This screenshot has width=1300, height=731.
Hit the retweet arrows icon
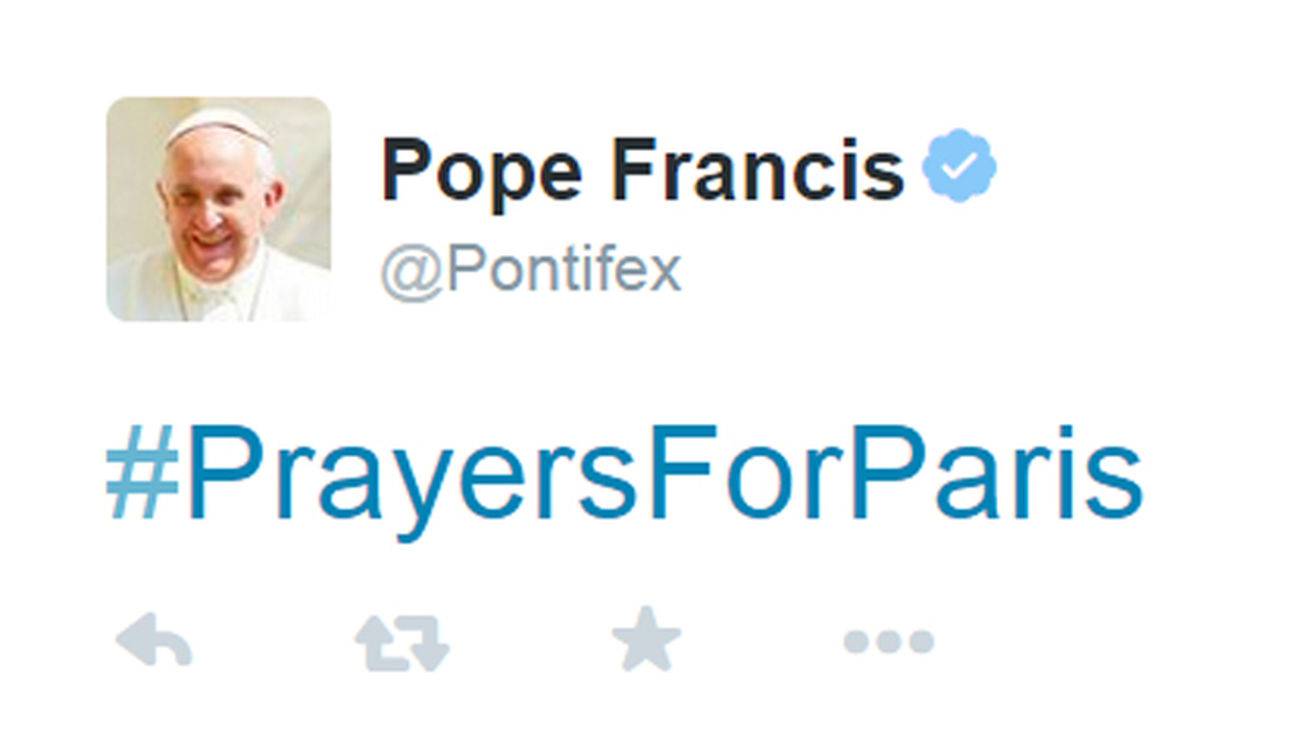tap(402, 641)
